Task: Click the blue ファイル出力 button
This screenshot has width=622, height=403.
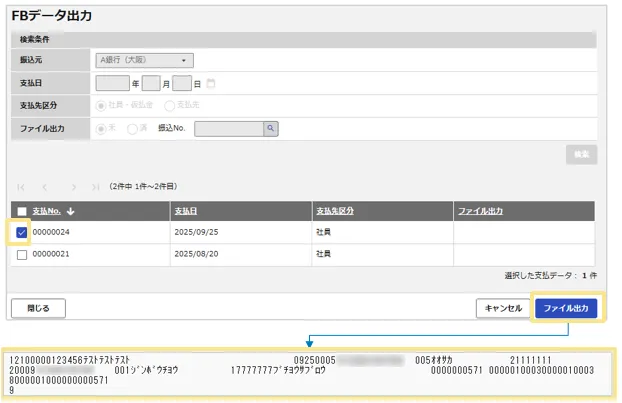Action: (566, 308)
